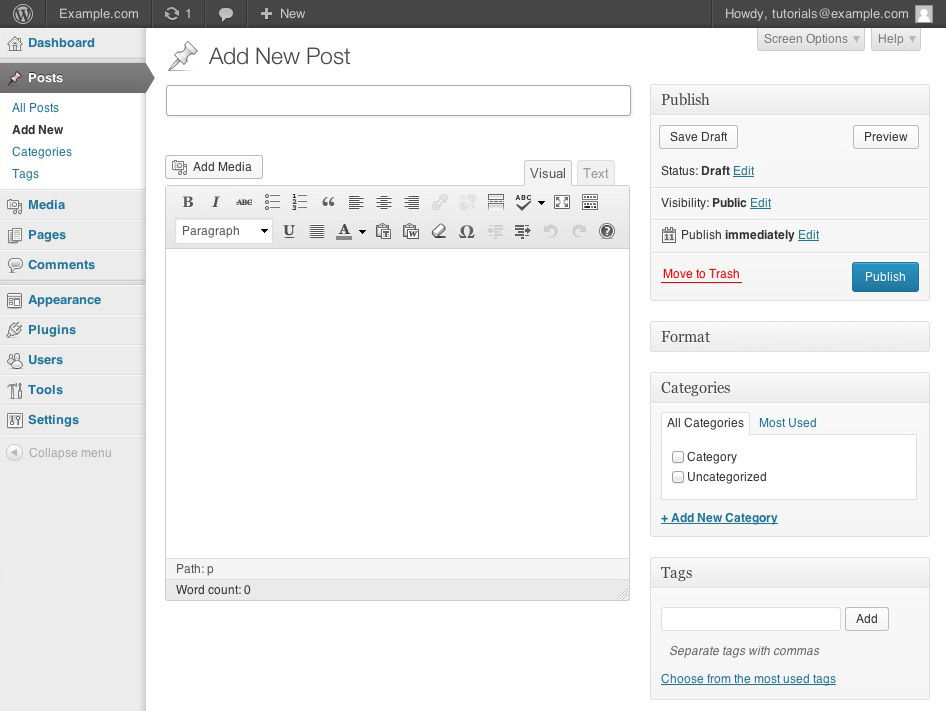Open the Most Used categories tab
946x711 pixels.
click(787, 423)
